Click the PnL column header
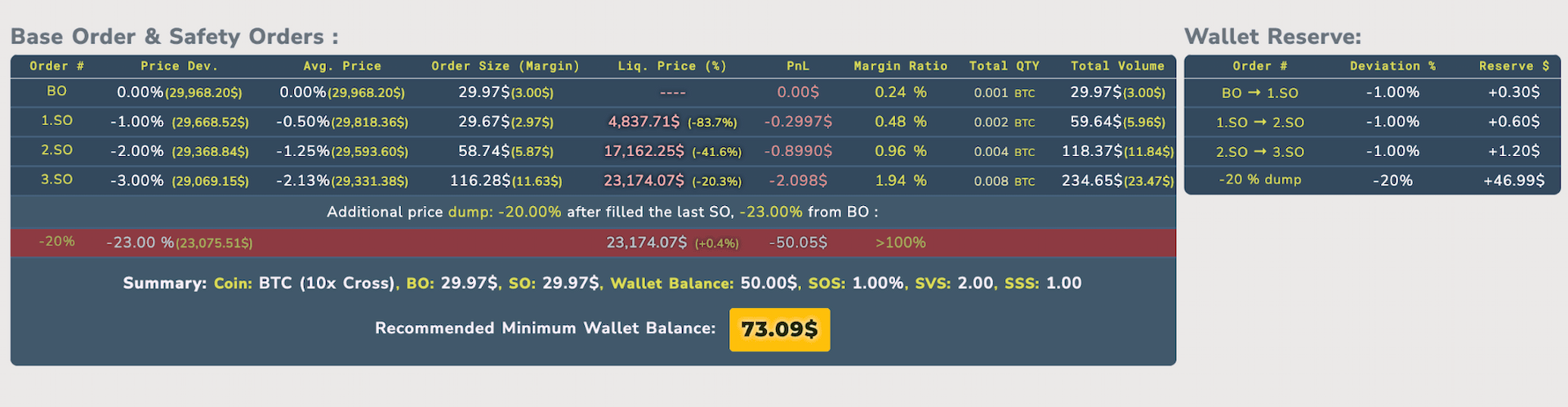Viewport: 1568px width, 407px height. pyautogui.click(x=798, y=66)
